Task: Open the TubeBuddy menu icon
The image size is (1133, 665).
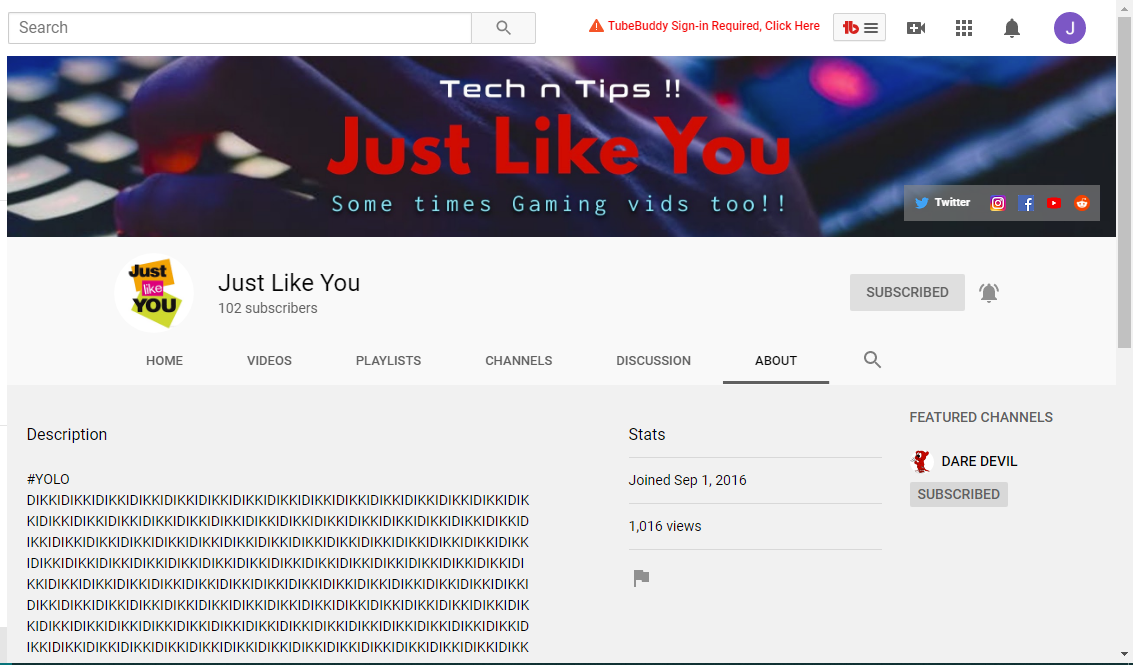Action: click(x=859, y=28)
